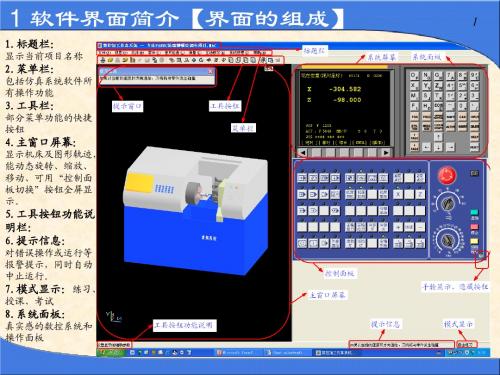
Task: Click the 8 key on the CNC keypad
Action: tap(462, 75)
